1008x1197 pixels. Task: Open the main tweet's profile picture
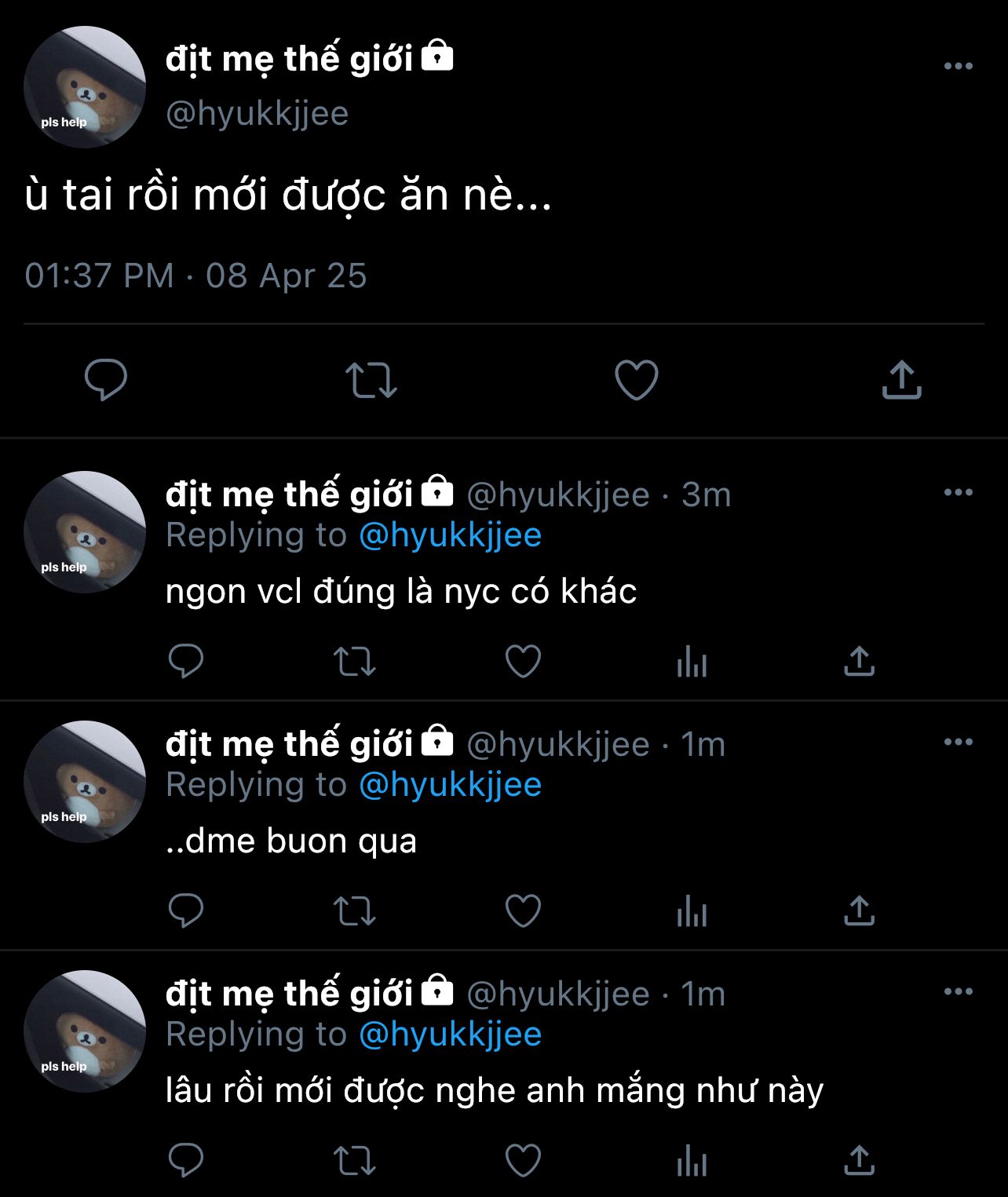pyautogui.click(x=85, y=87)
